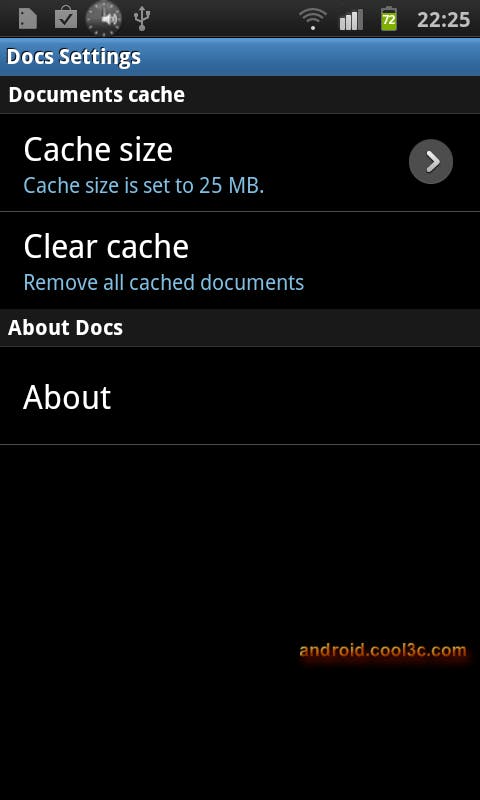Viewport: 480px width, 800px height.
Task: Tap the volume clock status icon
Action: click(x=104, y=19)
